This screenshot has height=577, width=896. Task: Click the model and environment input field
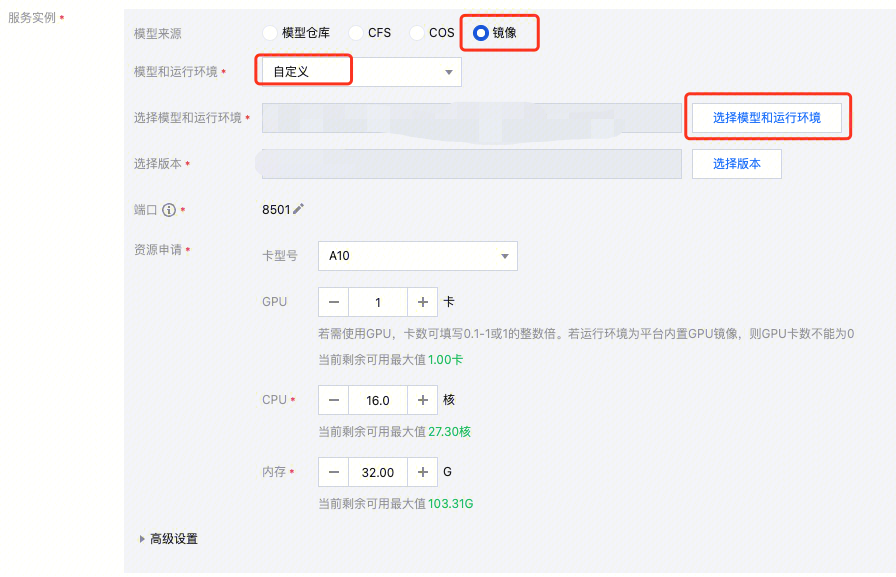[471, 118]
